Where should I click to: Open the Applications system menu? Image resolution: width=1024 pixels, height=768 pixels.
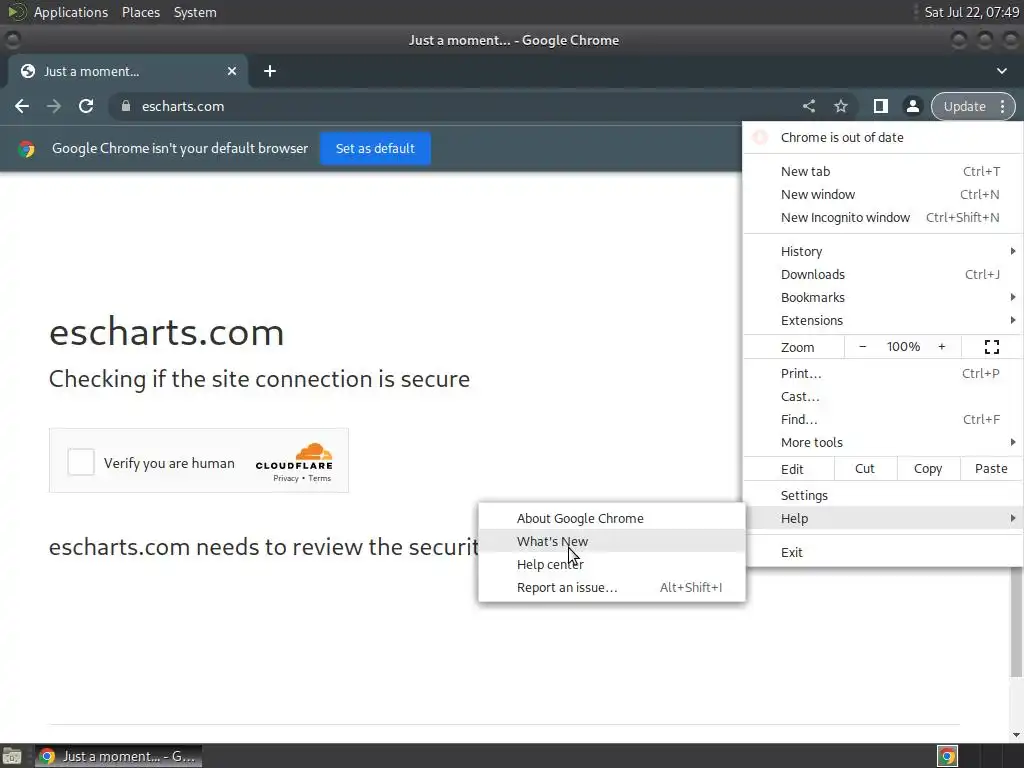(71, 12)
